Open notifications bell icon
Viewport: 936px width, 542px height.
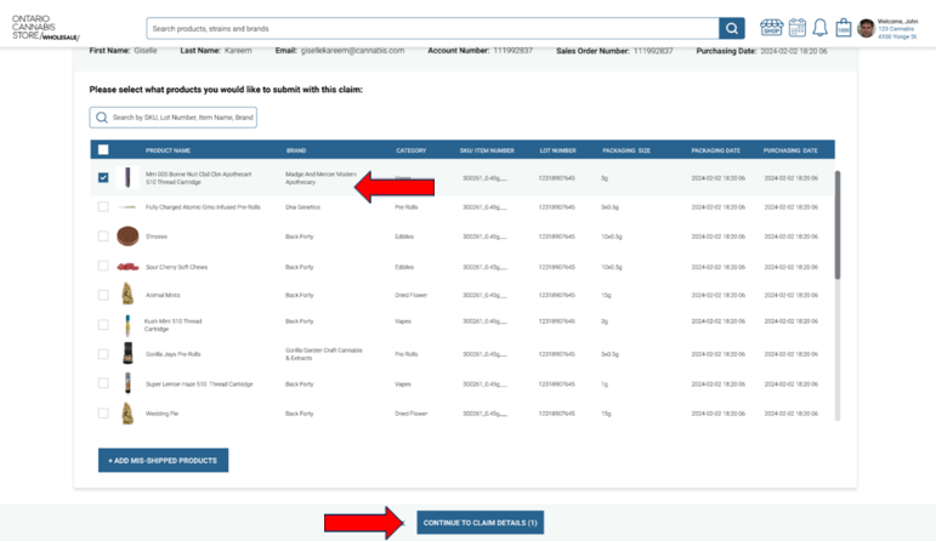[x=820, y=27]
